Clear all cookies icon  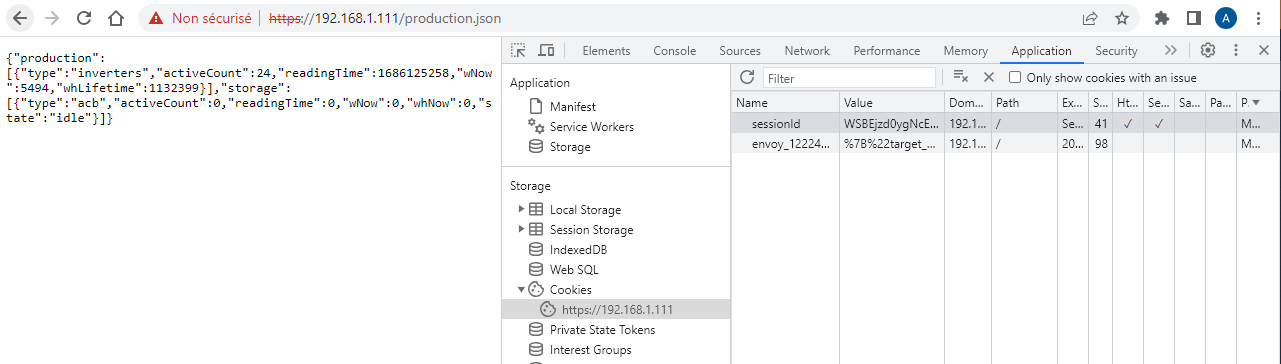click(960, 77)
